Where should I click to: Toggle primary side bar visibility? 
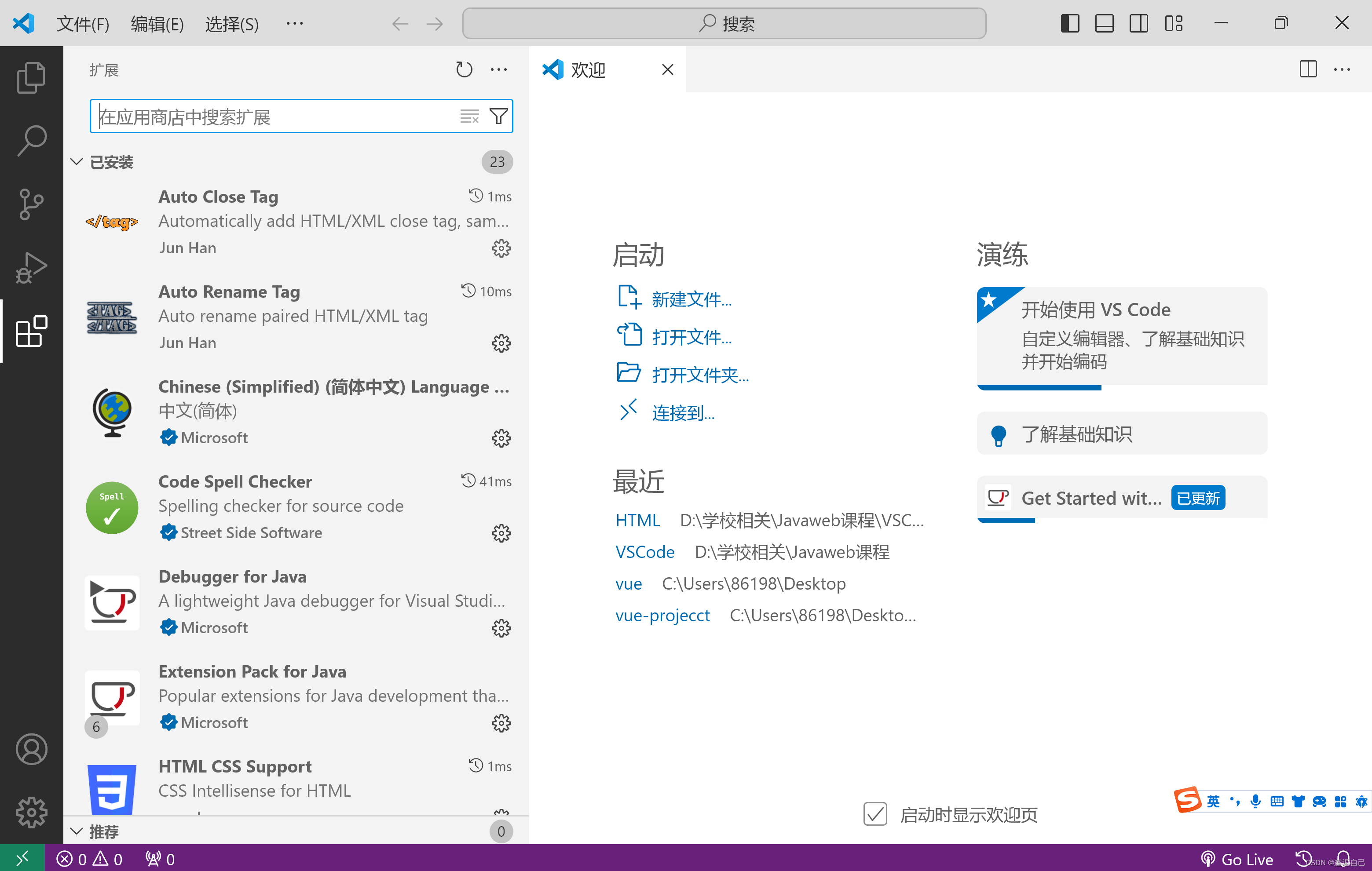tap(1069, 23)
